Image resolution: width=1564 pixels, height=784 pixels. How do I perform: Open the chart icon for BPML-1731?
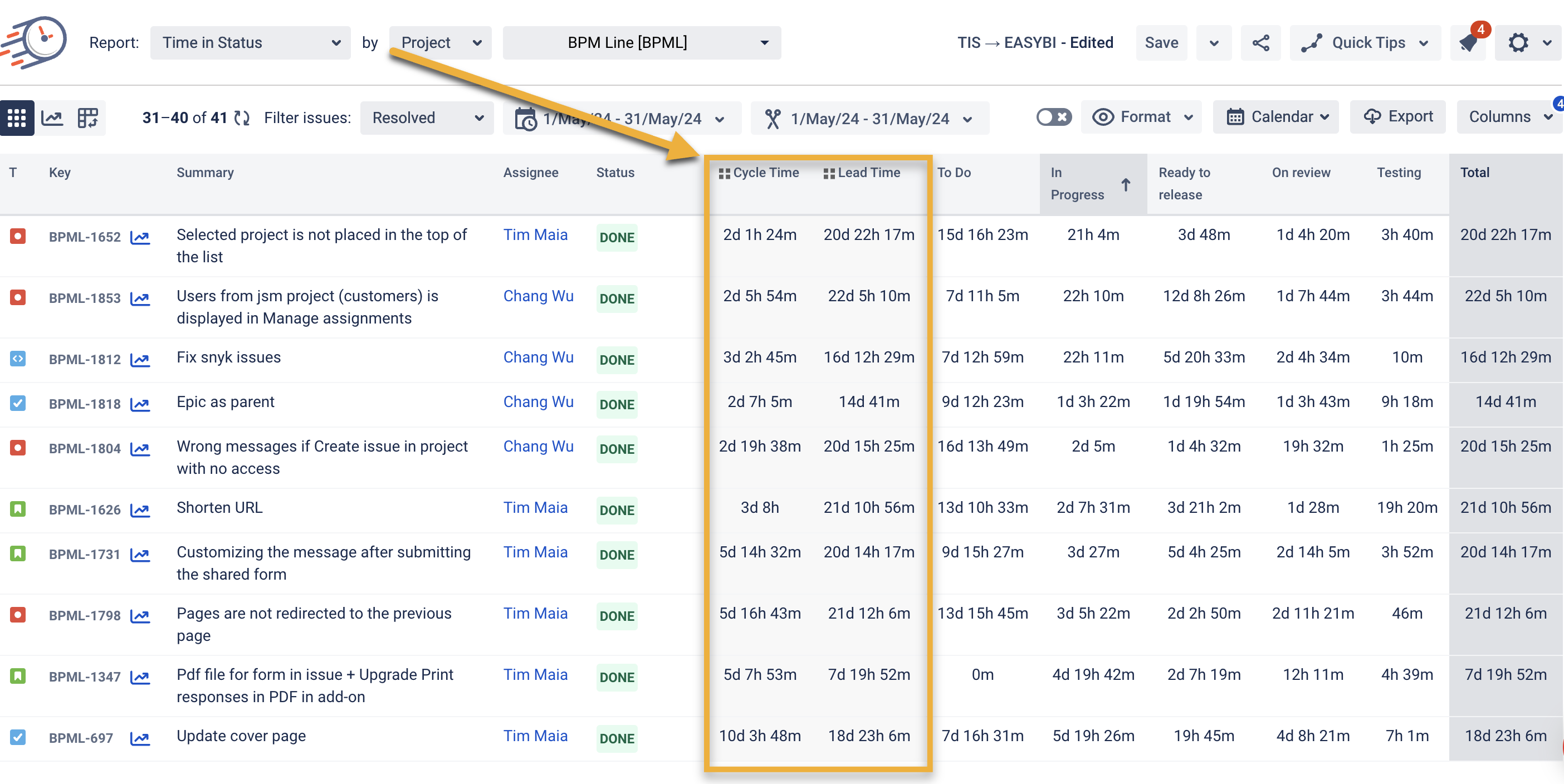coord(140,555)
